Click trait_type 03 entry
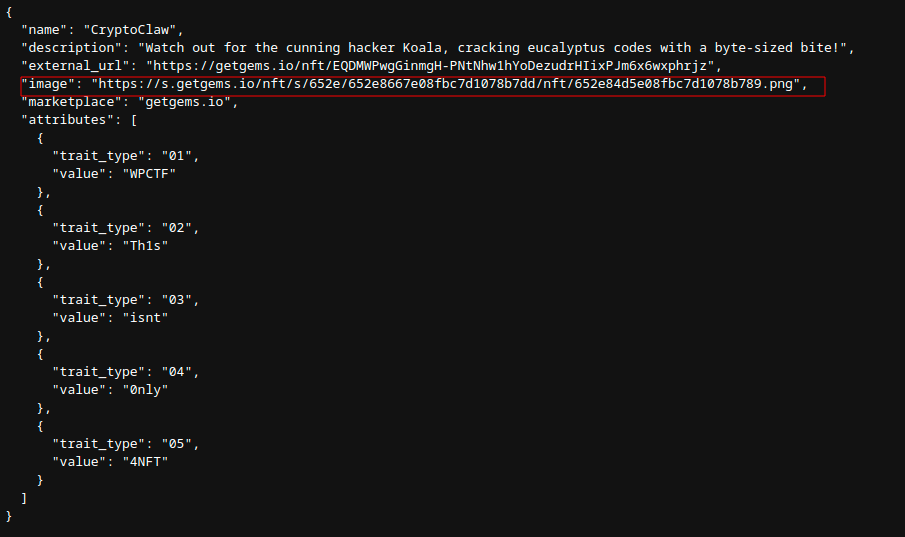This screenshot has width=905, height=537. coord(126,300)
